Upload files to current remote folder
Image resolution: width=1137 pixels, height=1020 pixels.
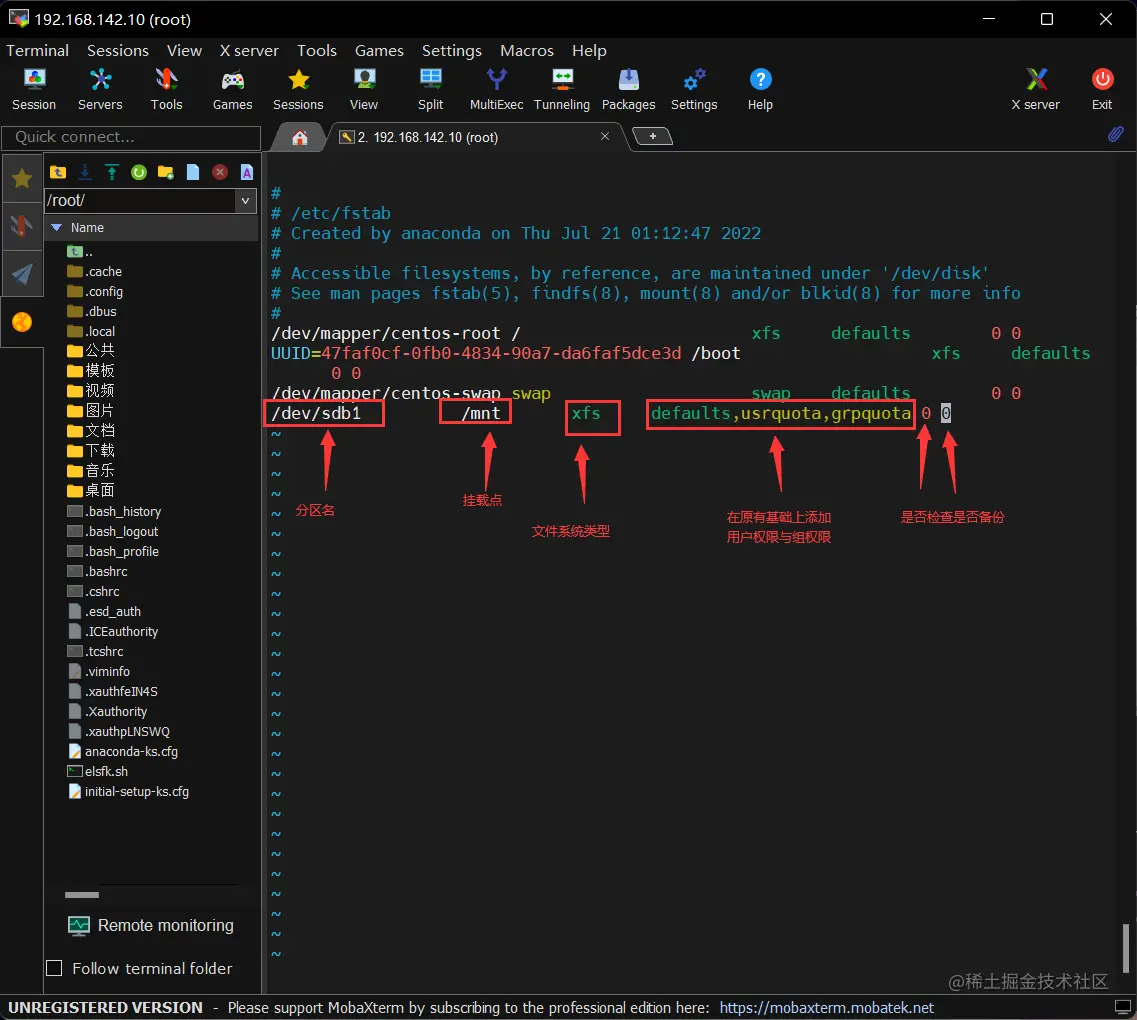coord(112,172)
